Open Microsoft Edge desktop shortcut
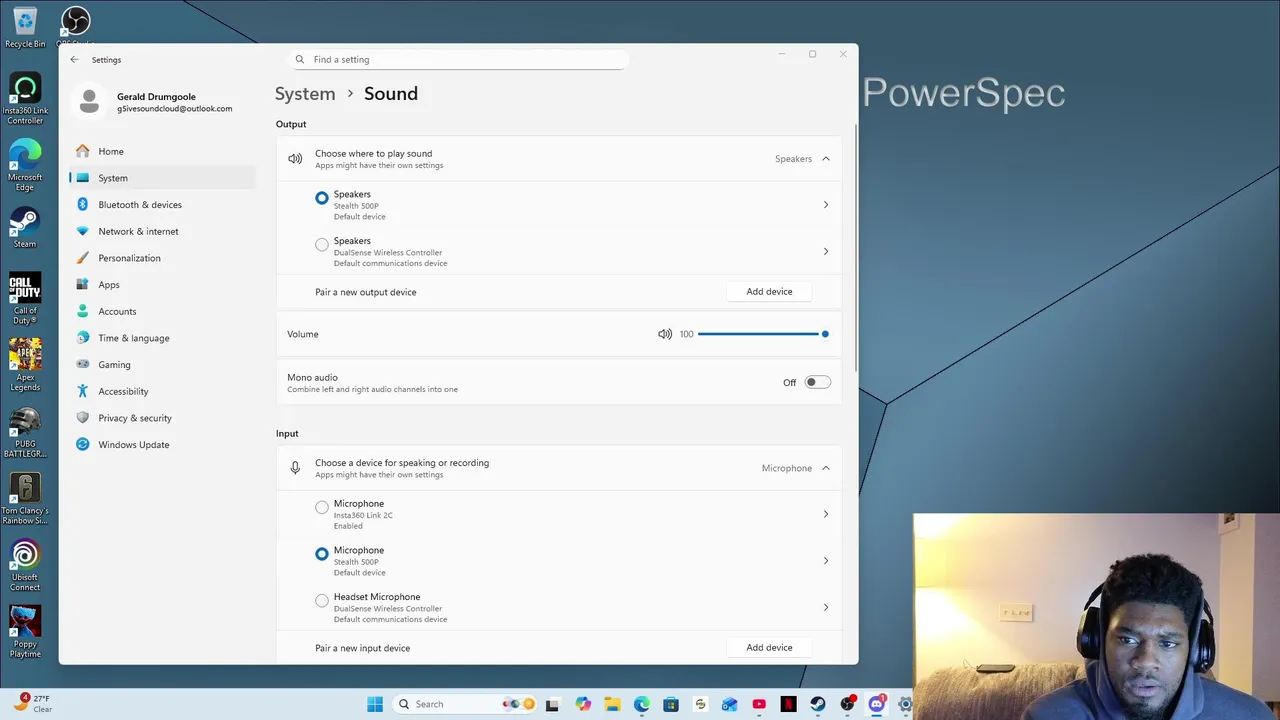The image size is (1280, 720). [x=25, y=166]
